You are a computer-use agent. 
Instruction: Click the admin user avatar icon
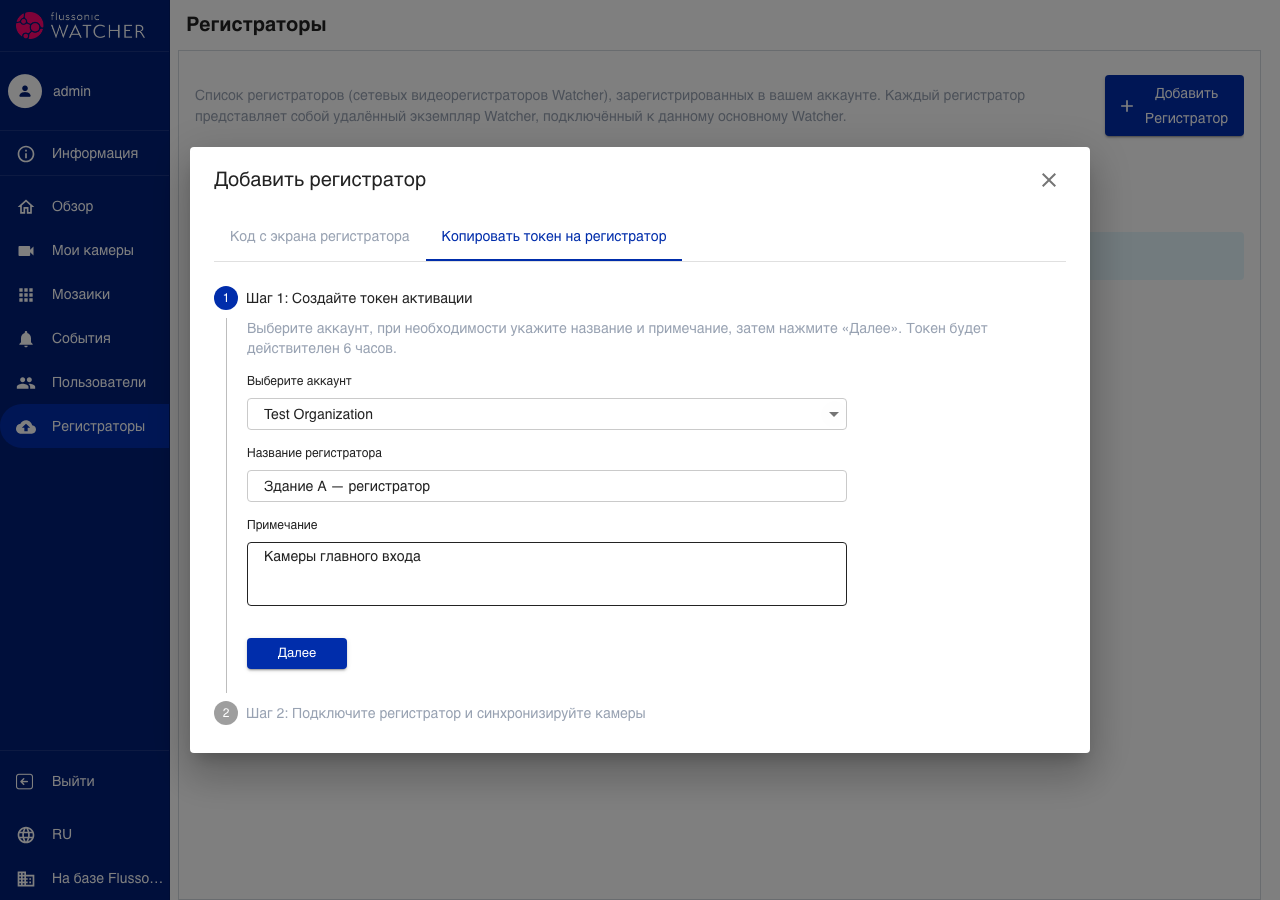point(25,91)
